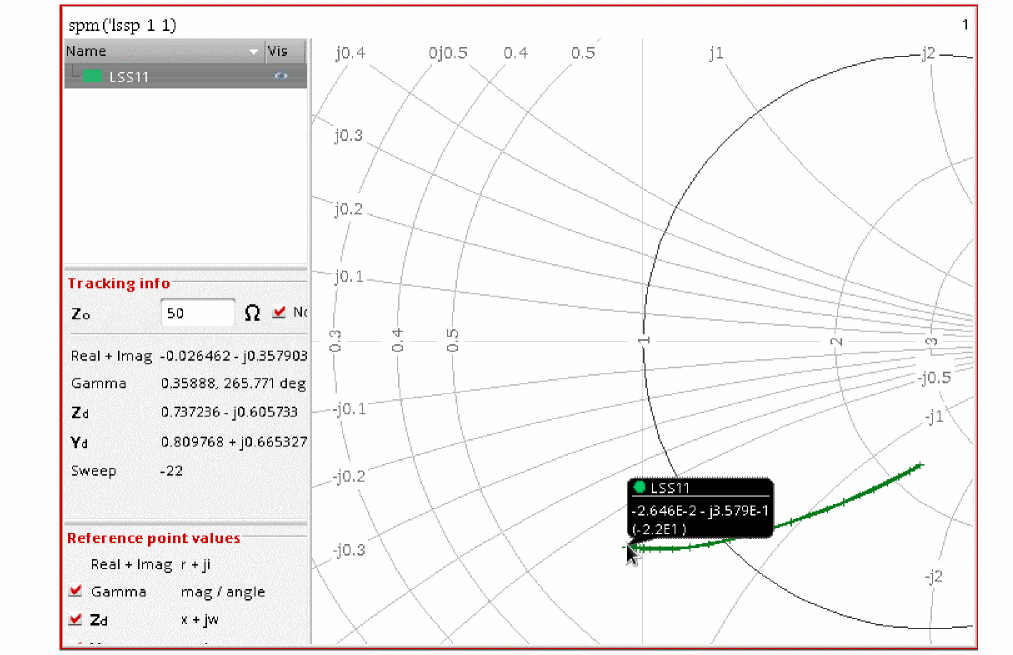Open the Name column dropdown arrow
This screenshot has height=655, width=1013.
[254, 51]
